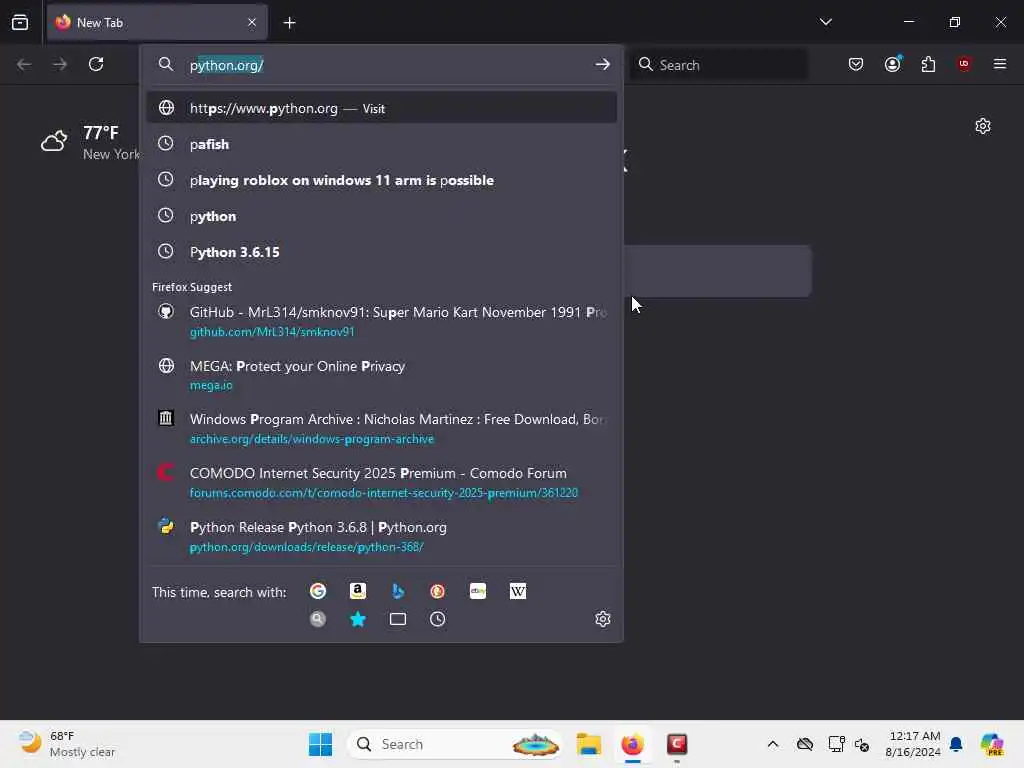
Task: Open the Windows Start menu
Action: [x=320, y=744]
